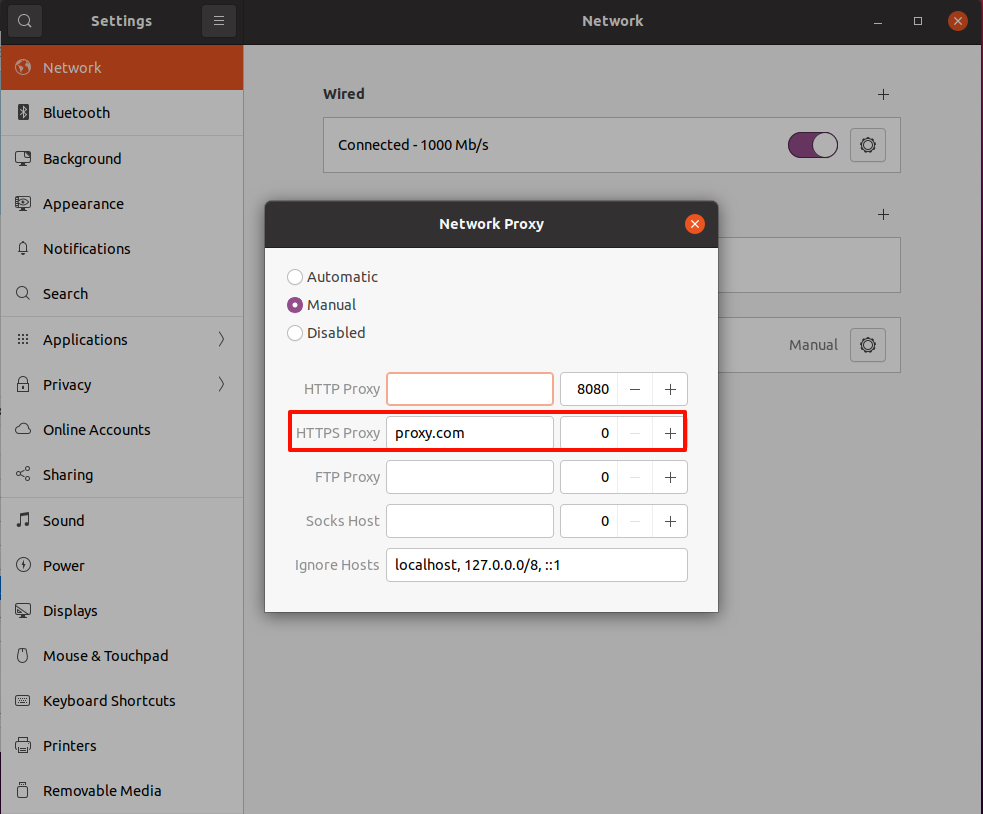This screenshot has height=814, width=983.
Task: Focus the HTTP Proxy host field
Action: click(470, 389)
